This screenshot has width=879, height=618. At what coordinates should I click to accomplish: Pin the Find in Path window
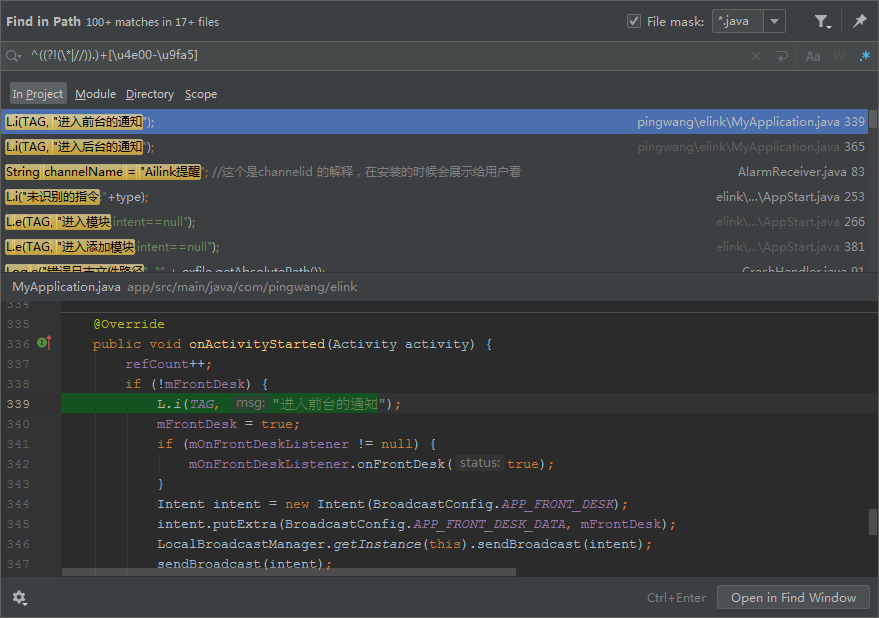(x=859, y=21)
